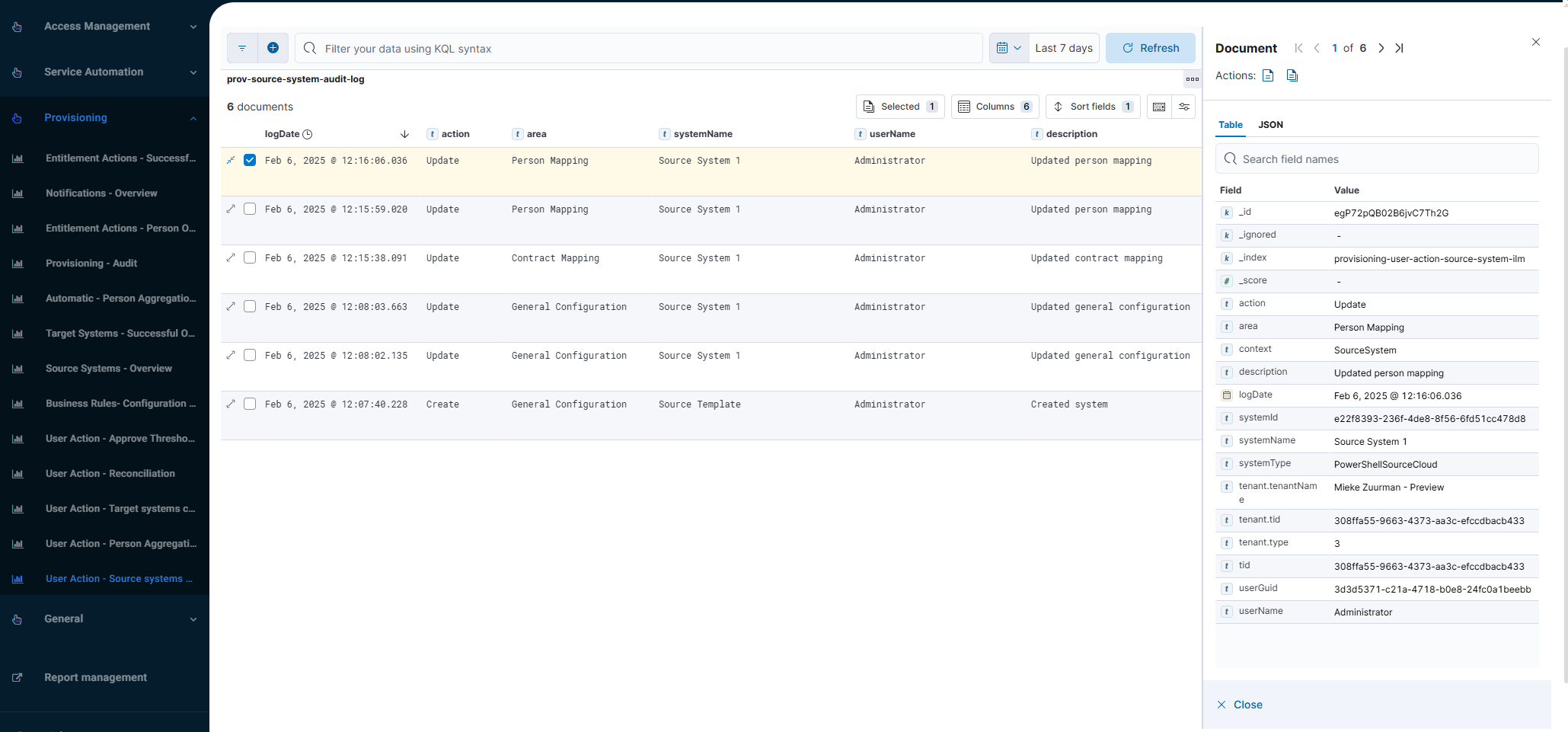Screen dimensions: 1568x732
Task: Open the Sort fields menu
Action: [x=1093, y=107]
